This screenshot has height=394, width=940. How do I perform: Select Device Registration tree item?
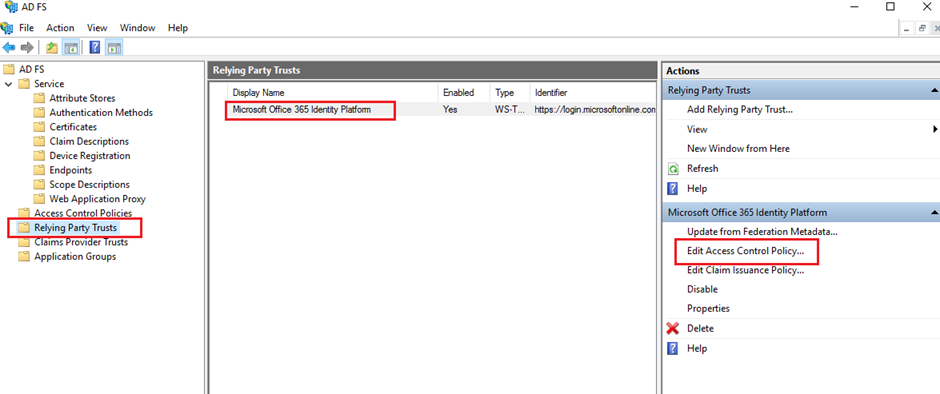click(89, 155)
